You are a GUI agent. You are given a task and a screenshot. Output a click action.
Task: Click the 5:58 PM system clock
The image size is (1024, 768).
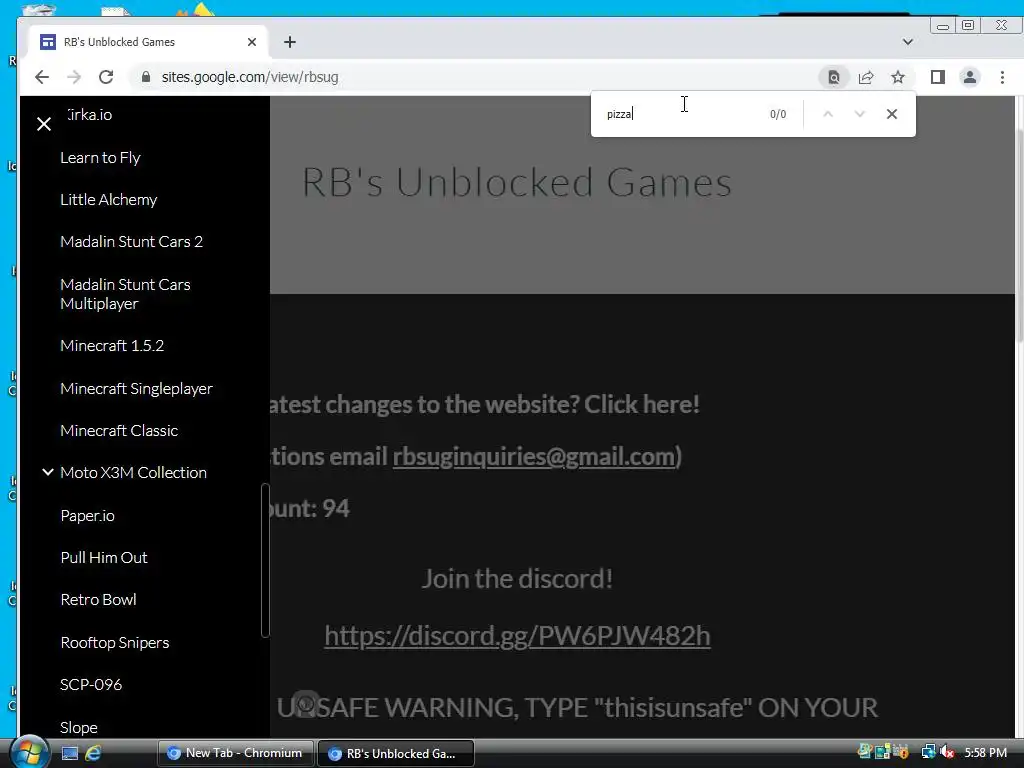[985, 753]
